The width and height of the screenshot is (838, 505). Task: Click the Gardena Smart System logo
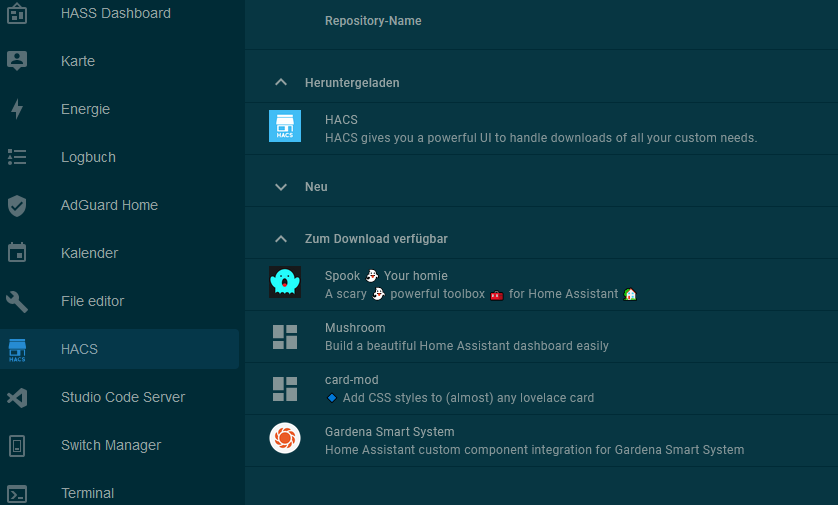[x=285, y=438]
